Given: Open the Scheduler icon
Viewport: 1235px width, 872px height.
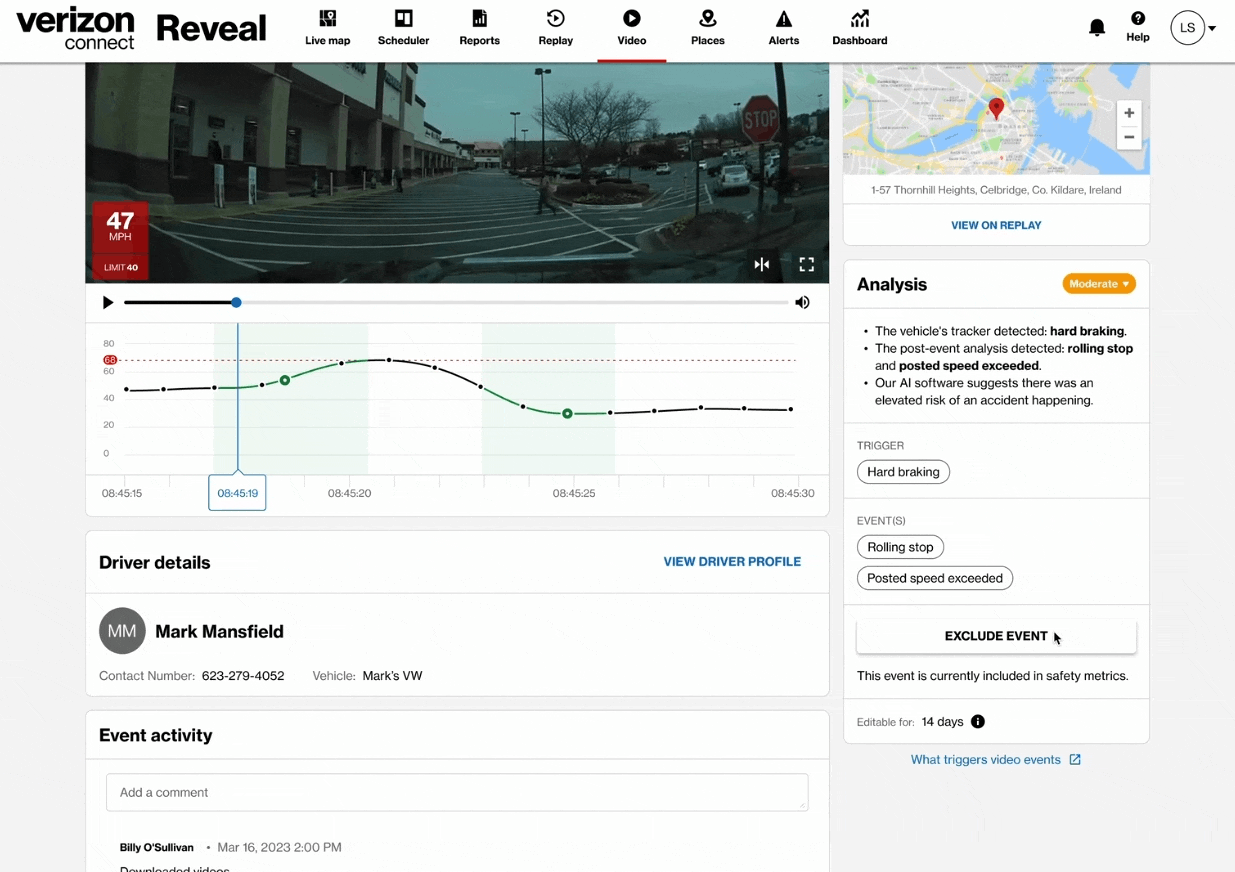Looking at the screenshot, I should pyautogui.click(x=403, y=18).
